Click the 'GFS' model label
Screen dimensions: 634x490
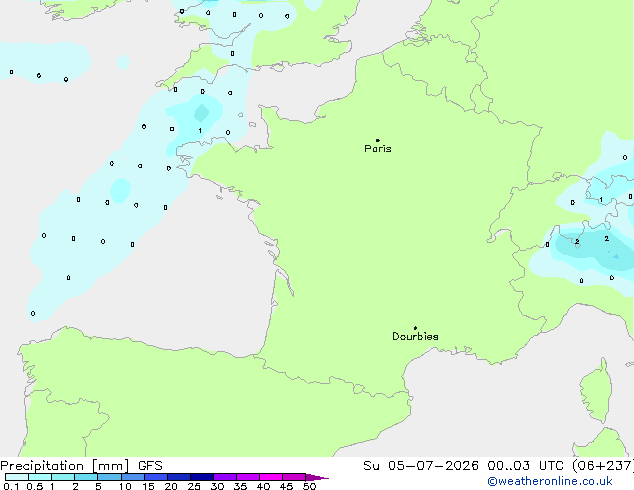coord(150,466)
